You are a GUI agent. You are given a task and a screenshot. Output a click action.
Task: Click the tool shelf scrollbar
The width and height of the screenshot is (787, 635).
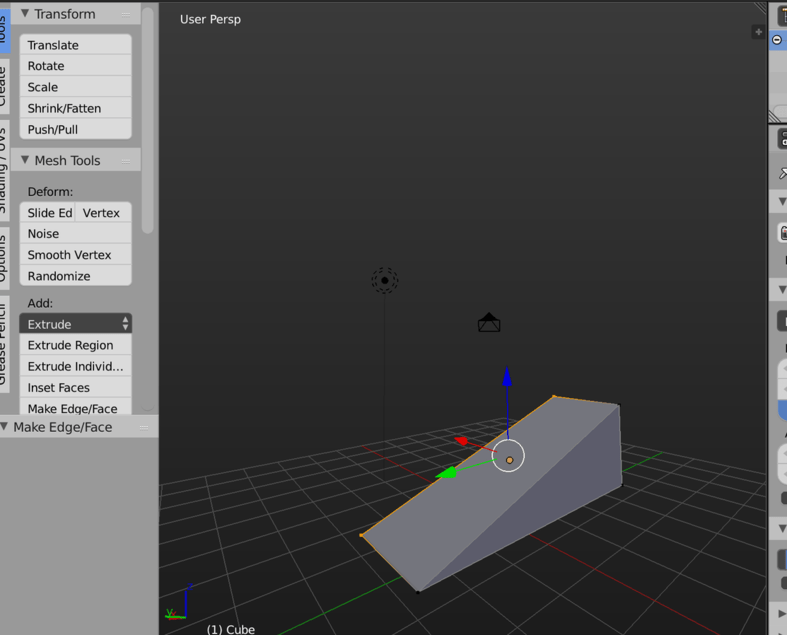point(147,120)
